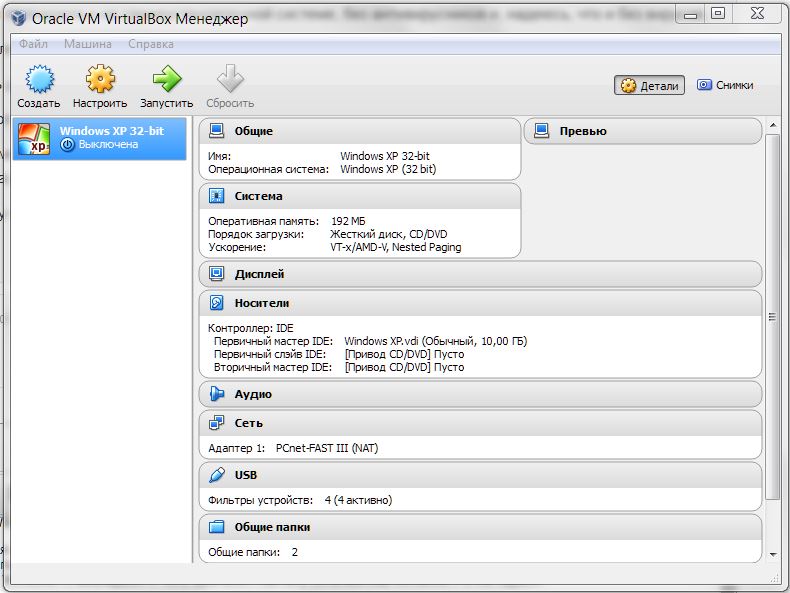The width and height of the screenshot is (790, 593).
Task: Switch to the Детали view
Action: (x=649, y=86)
